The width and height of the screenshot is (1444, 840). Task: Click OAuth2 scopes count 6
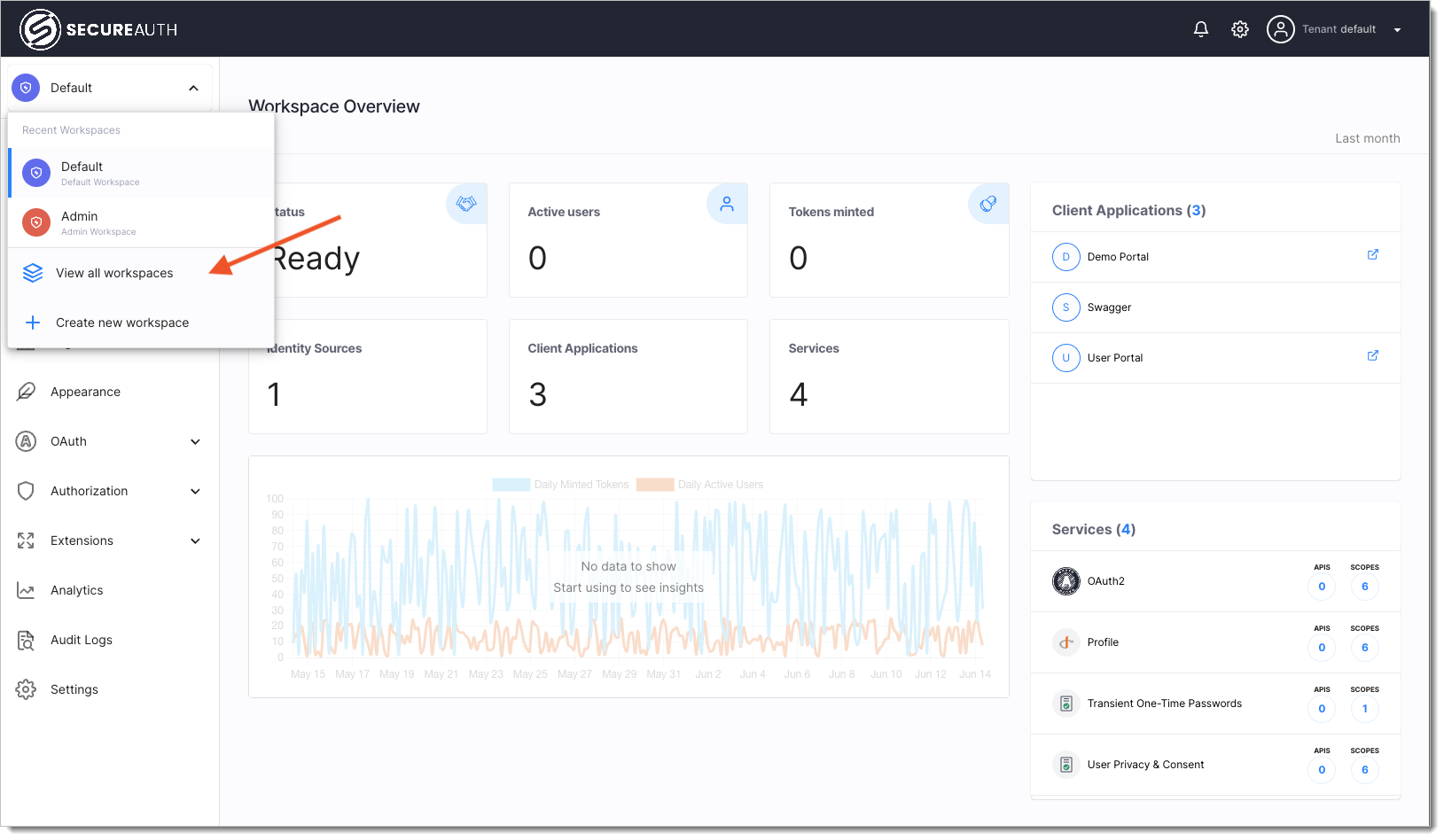pos(1365,587)
